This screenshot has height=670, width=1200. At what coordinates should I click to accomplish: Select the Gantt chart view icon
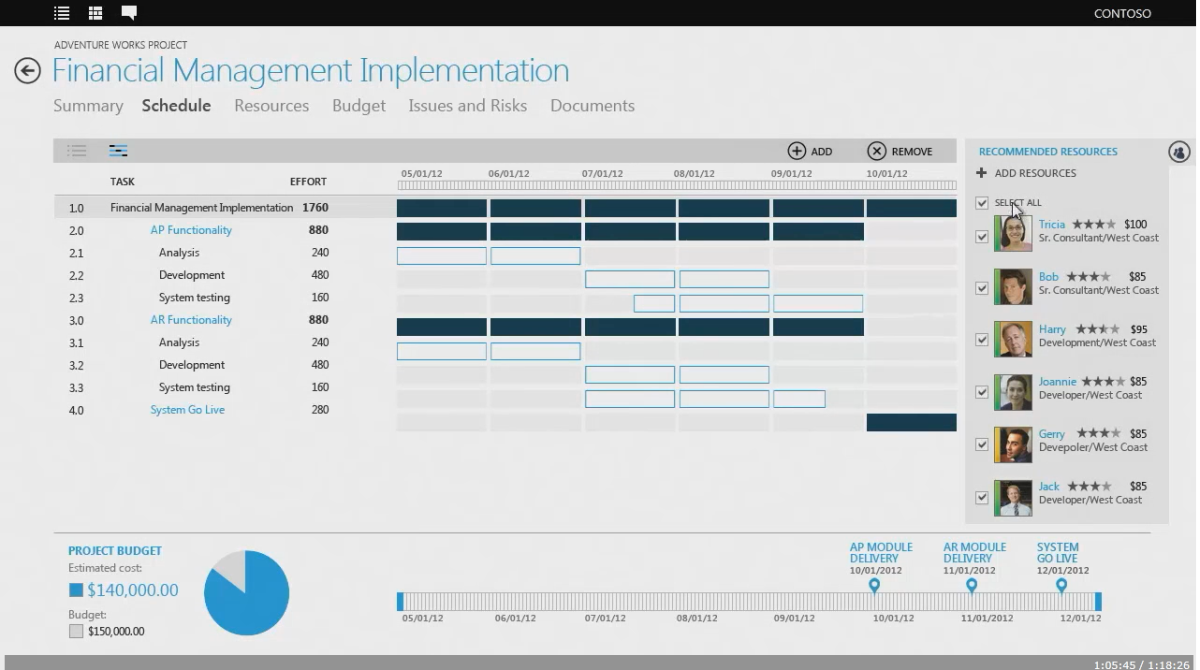click(x=118, y=151)
